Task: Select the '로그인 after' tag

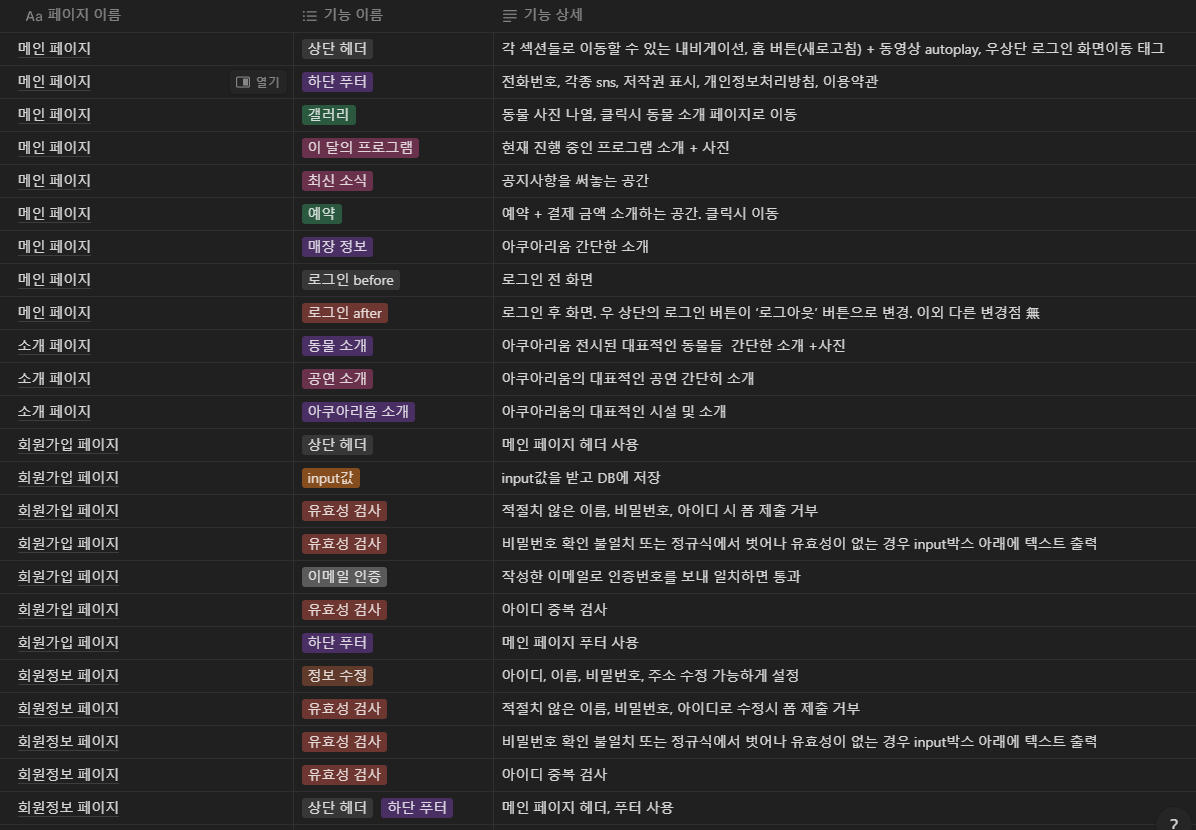Action: pos(345,313)
